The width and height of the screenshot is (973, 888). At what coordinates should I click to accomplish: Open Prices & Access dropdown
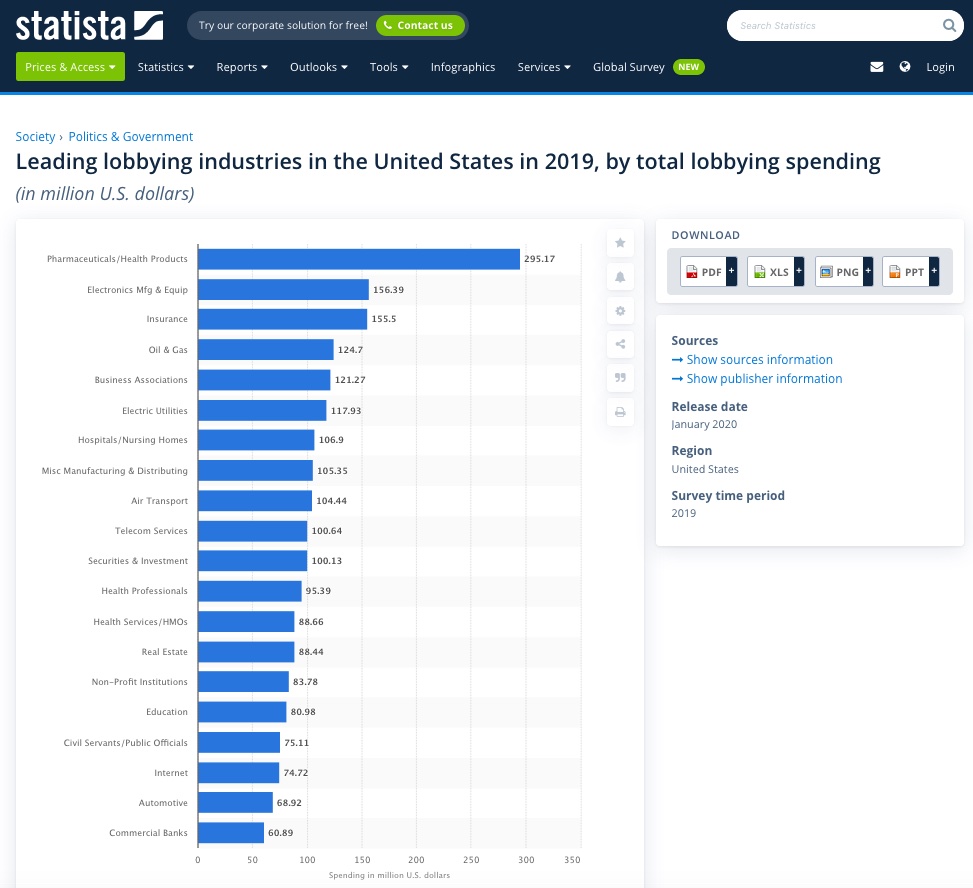pos(70,67)
